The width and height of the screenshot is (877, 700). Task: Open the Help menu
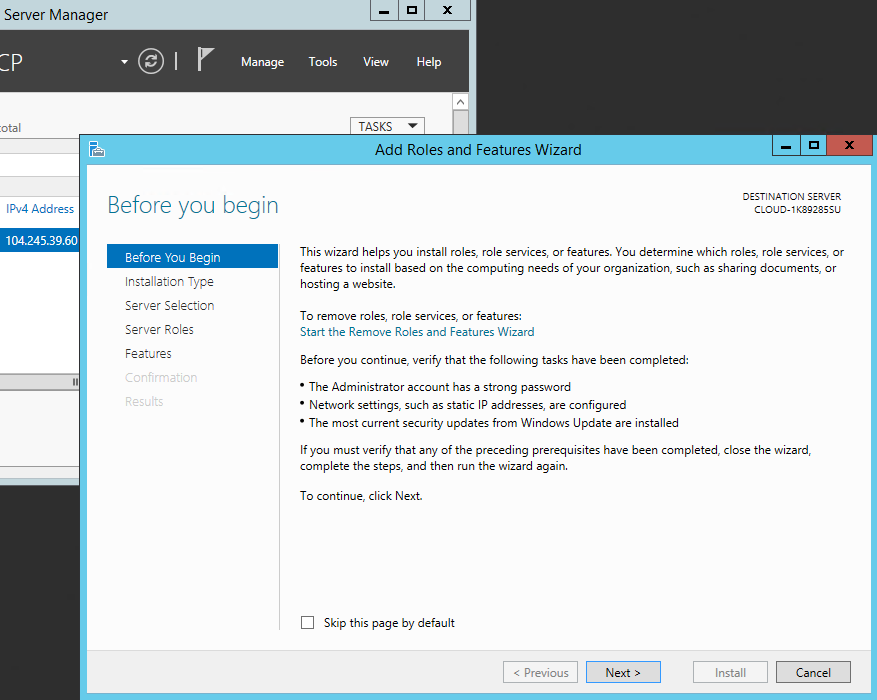[x=429, y=62]
